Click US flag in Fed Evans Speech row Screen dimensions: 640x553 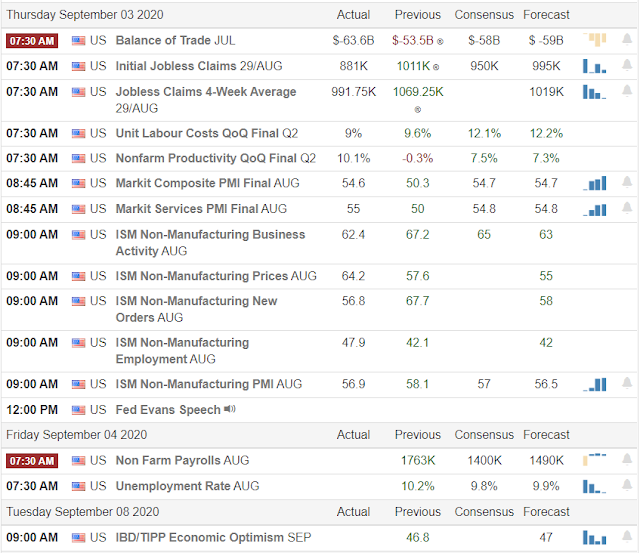(78, 410)
